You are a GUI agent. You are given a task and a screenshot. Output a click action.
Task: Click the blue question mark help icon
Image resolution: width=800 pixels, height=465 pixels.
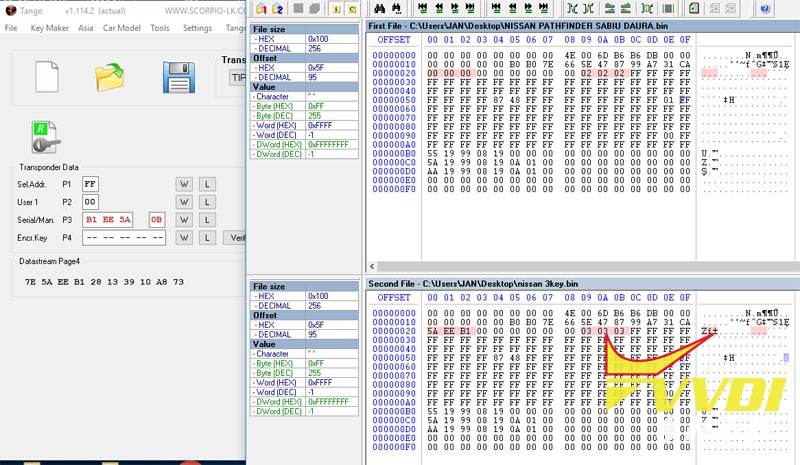pos(765,8)
